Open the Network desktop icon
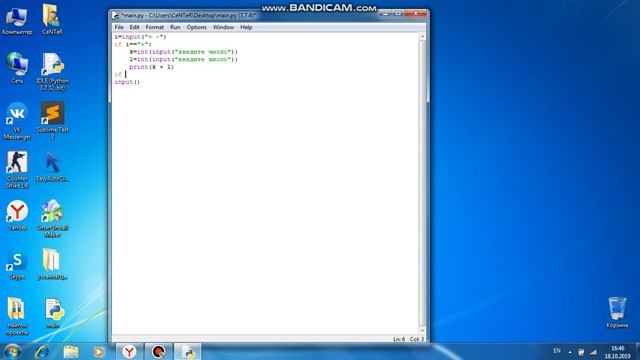The height and width of the screenshot is (360, 640). [x=17, y=68]
